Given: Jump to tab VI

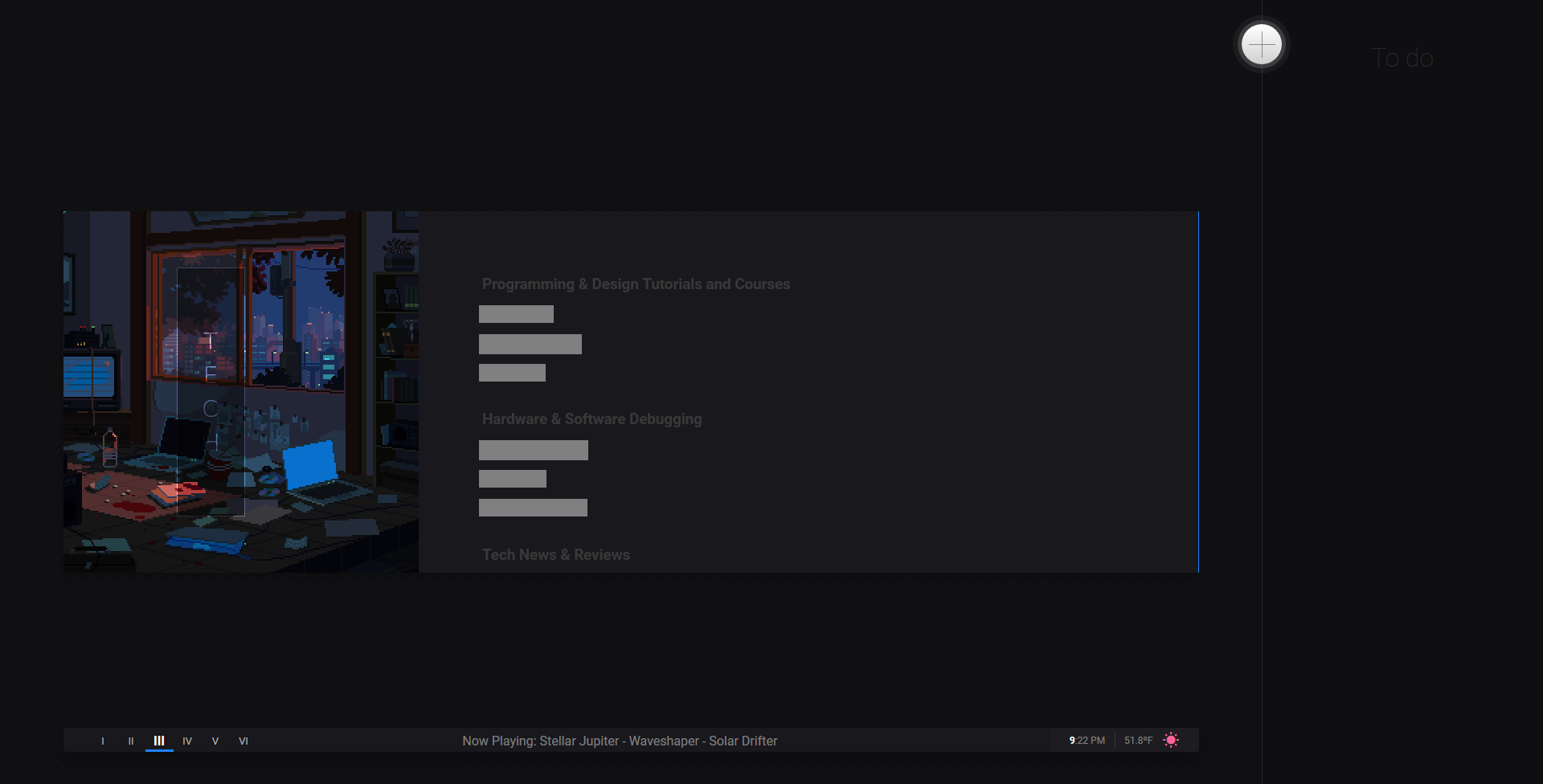Looking at the screenshot, I should click(x=244, y=741).
